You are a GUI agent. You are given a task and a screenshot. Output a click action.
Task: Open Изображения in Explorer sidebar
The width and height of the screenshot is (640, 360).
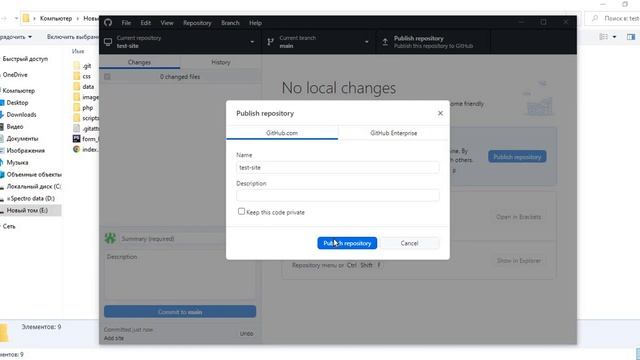25,151
